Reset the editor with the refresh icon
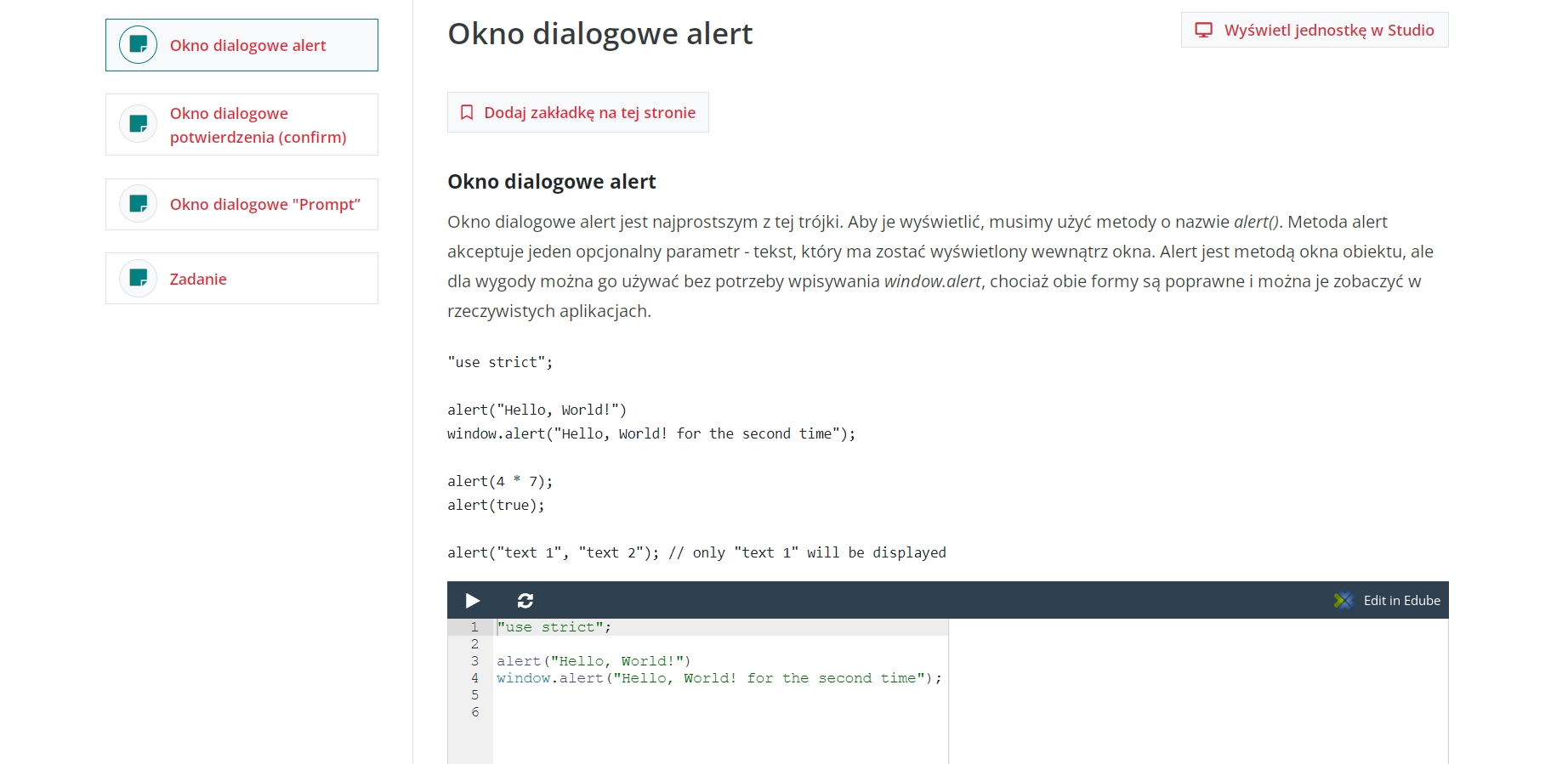Image resolution: width=1568 pixels, height=764 pixels. [x=526, y=601]
